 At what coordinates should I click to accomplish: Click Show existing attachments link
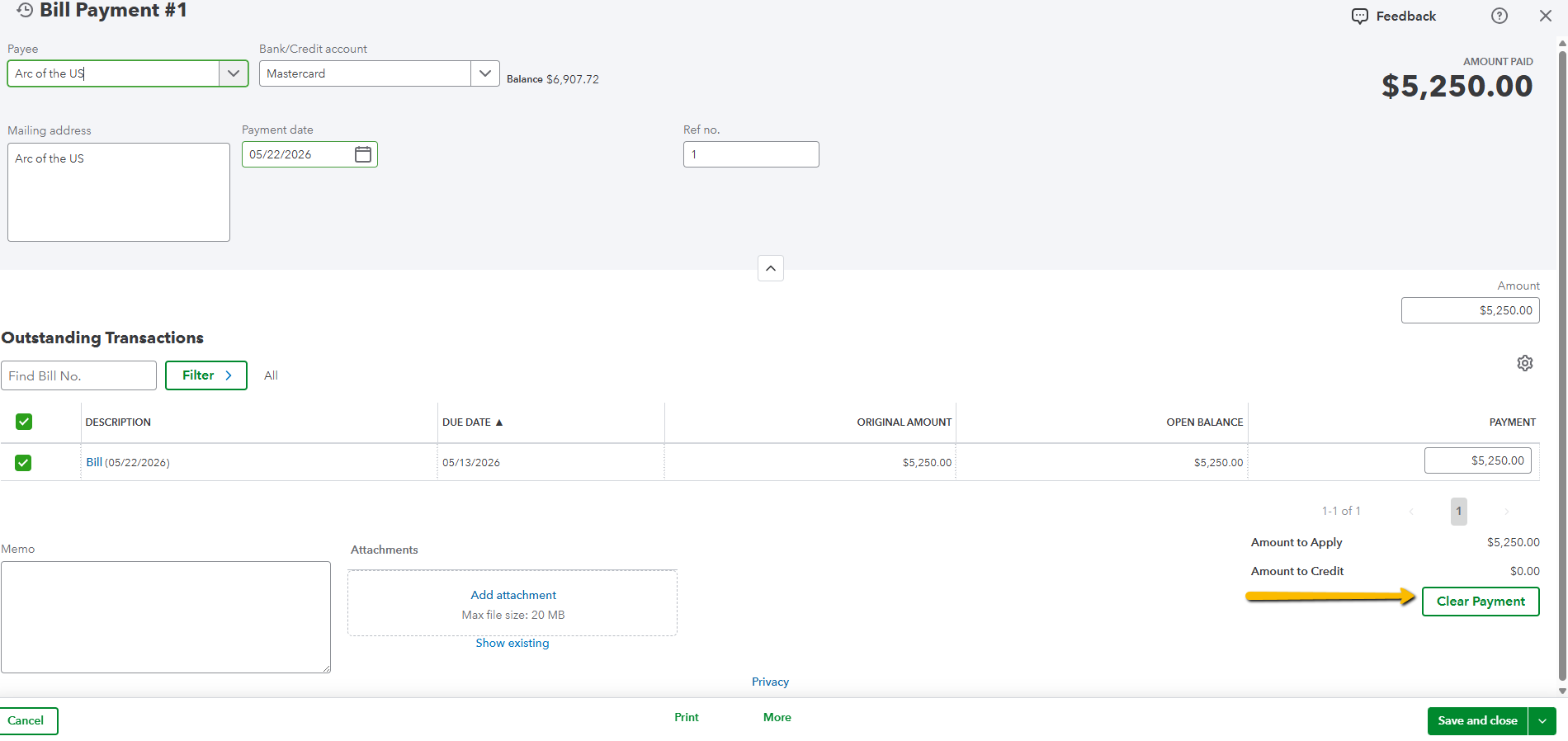(512, 643)
